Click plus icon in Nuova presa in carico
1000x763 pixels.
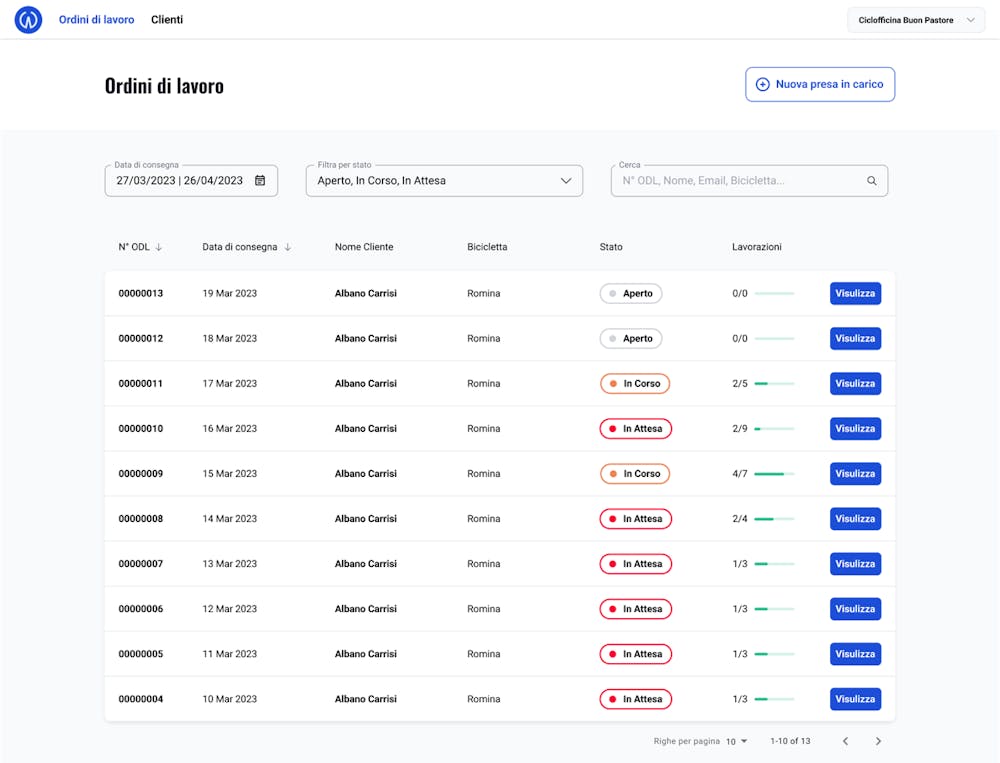tap(762, 85)
